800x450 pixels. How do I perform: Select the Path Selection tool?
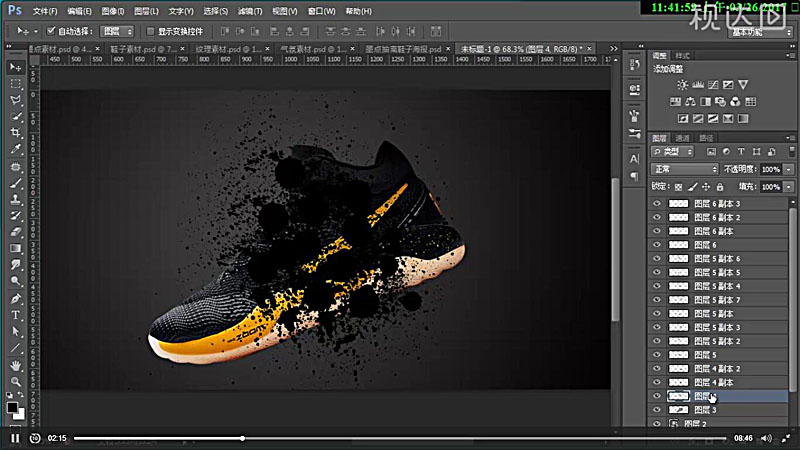[15, 332]
